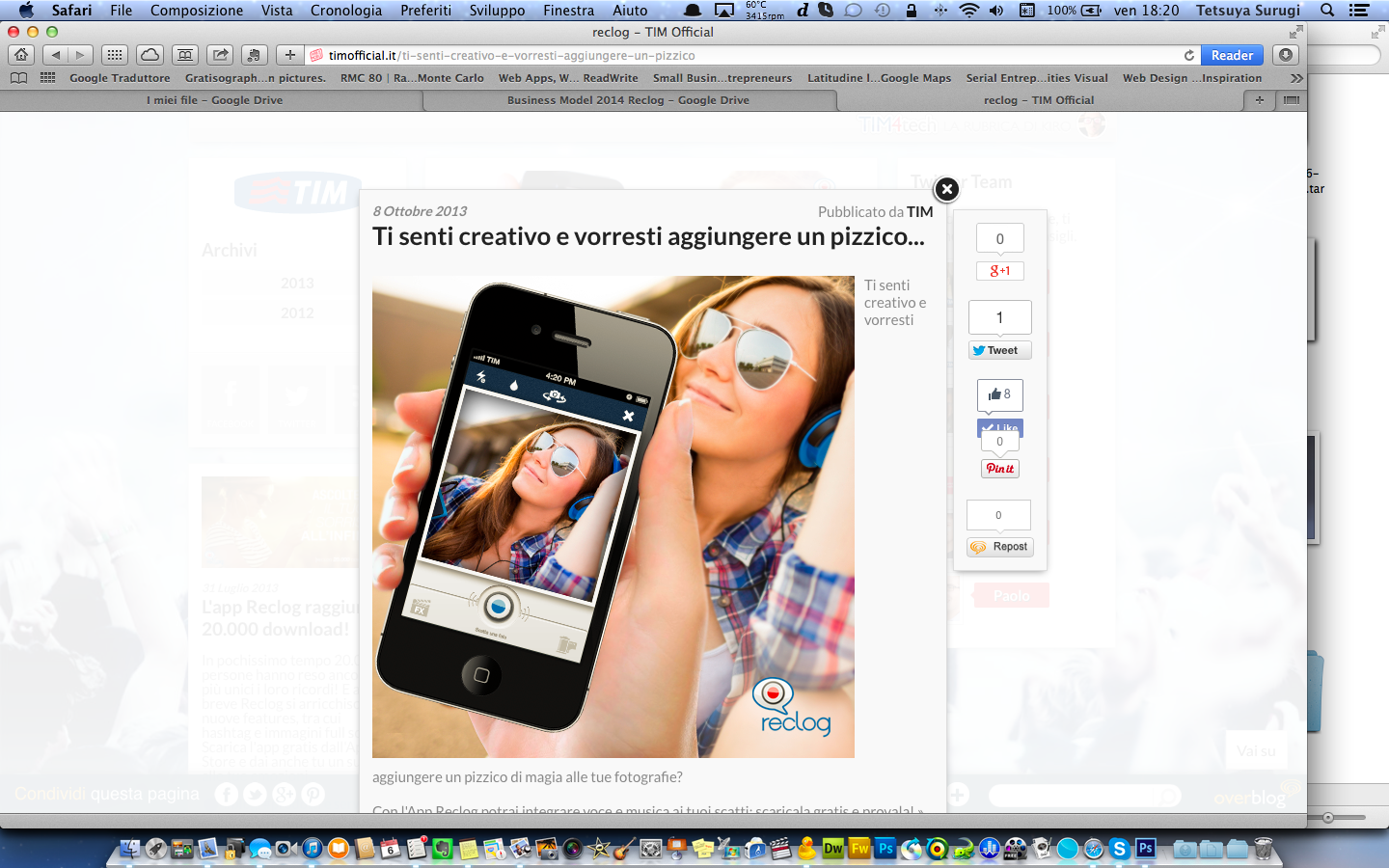Open the Vista menu

click(277, 10)
